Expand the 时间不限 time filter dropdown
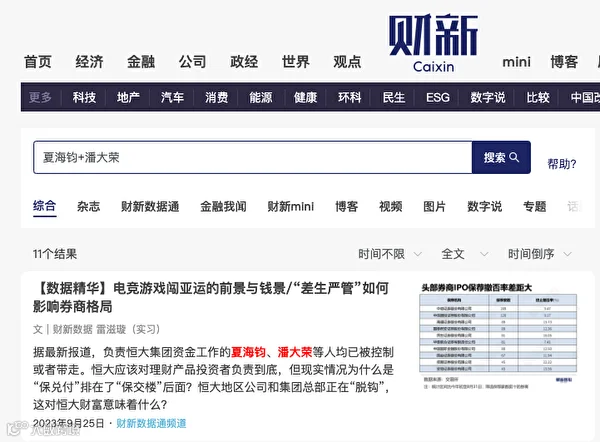Image resolution: width=600 pixels, height=442 pixels. coord(390,254)
